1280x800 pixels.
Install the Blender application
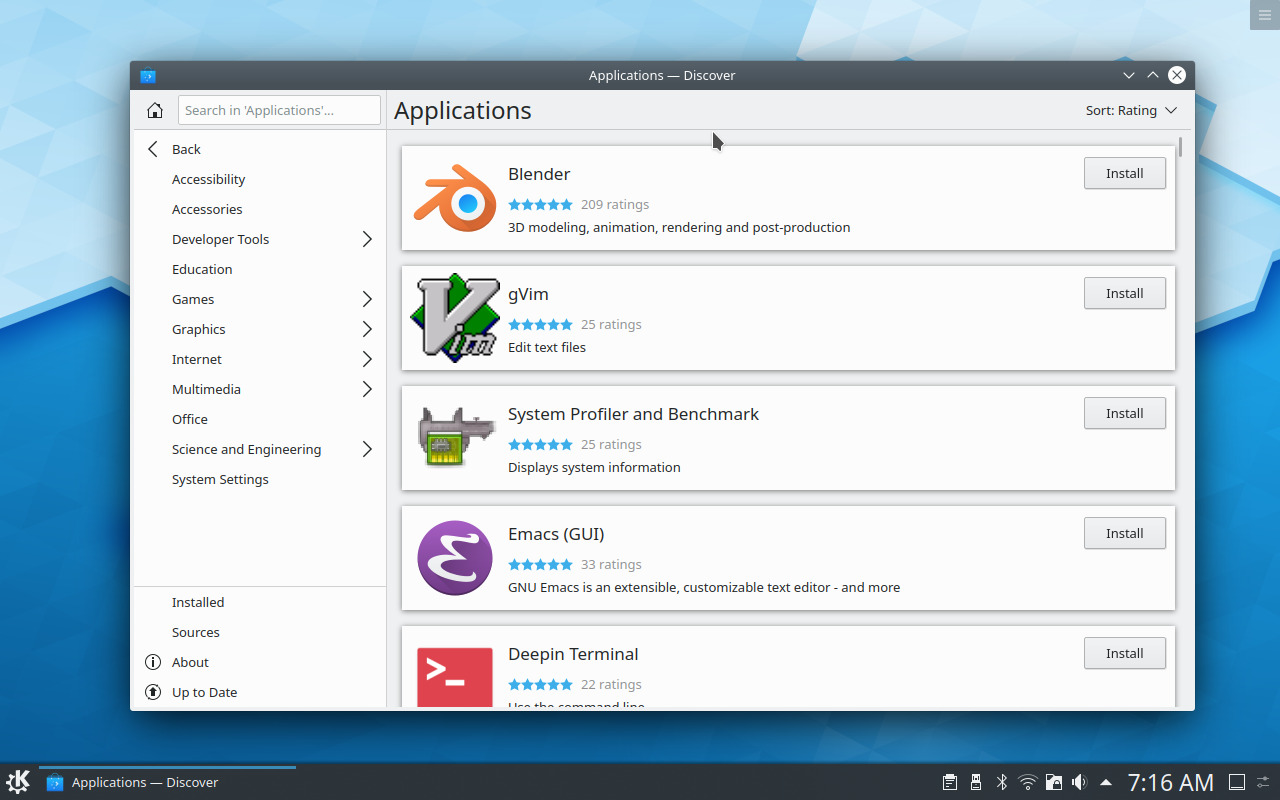[x=1124, y=173]
